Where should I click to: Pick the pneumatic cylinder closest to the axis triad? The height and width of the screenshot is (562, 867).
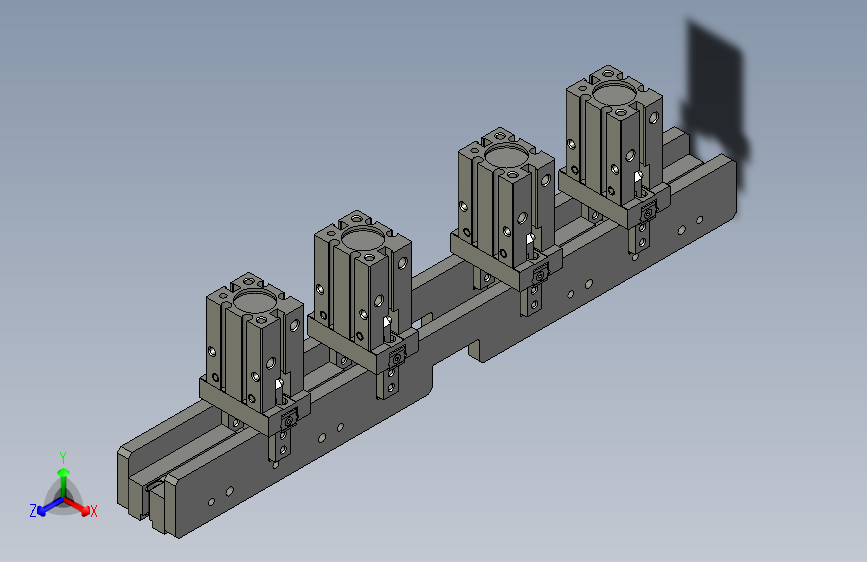(x=253, y=342)
